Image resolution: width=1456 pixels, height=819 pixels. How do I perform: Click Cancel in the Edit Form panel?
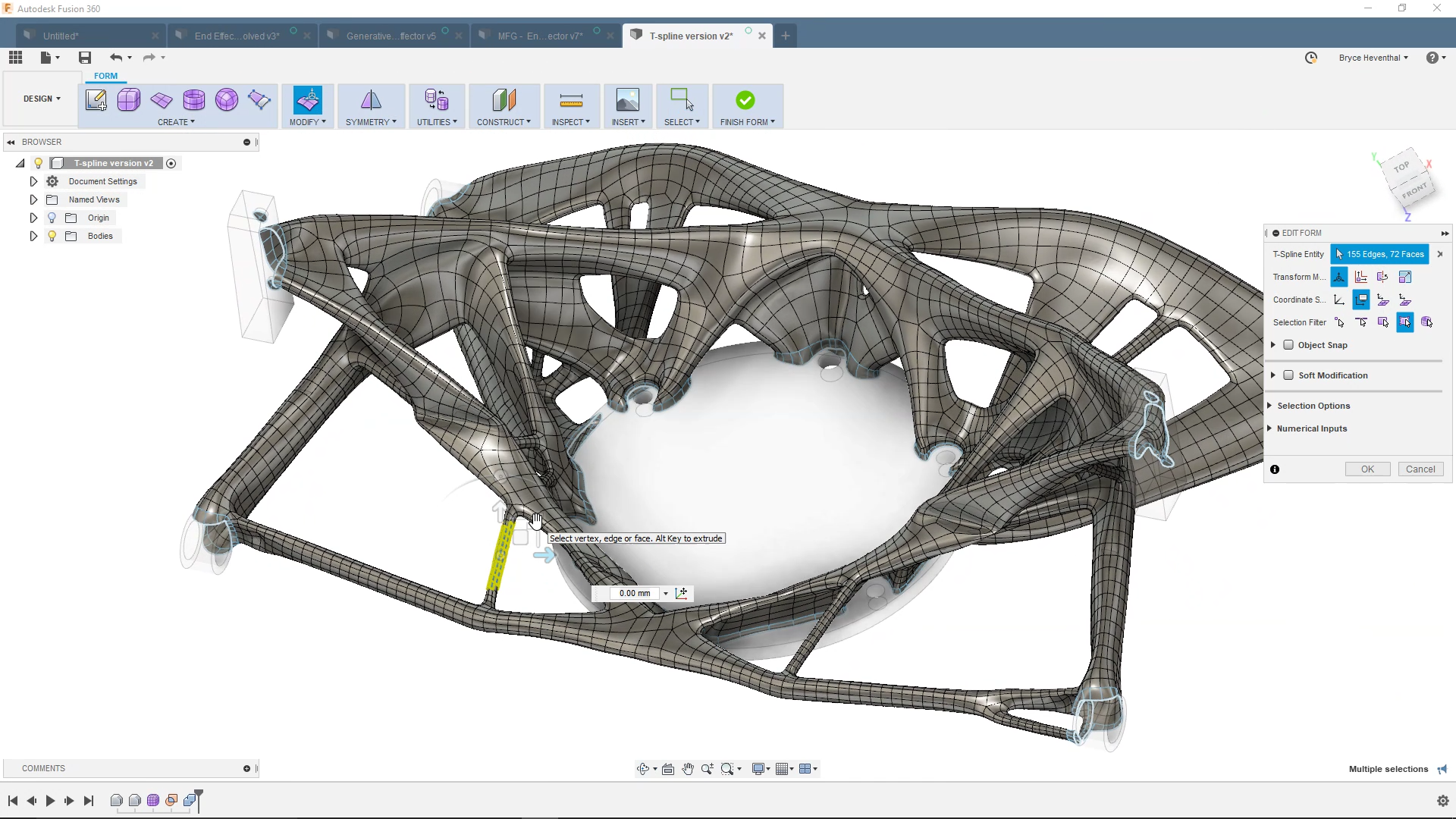[1420, 469]
